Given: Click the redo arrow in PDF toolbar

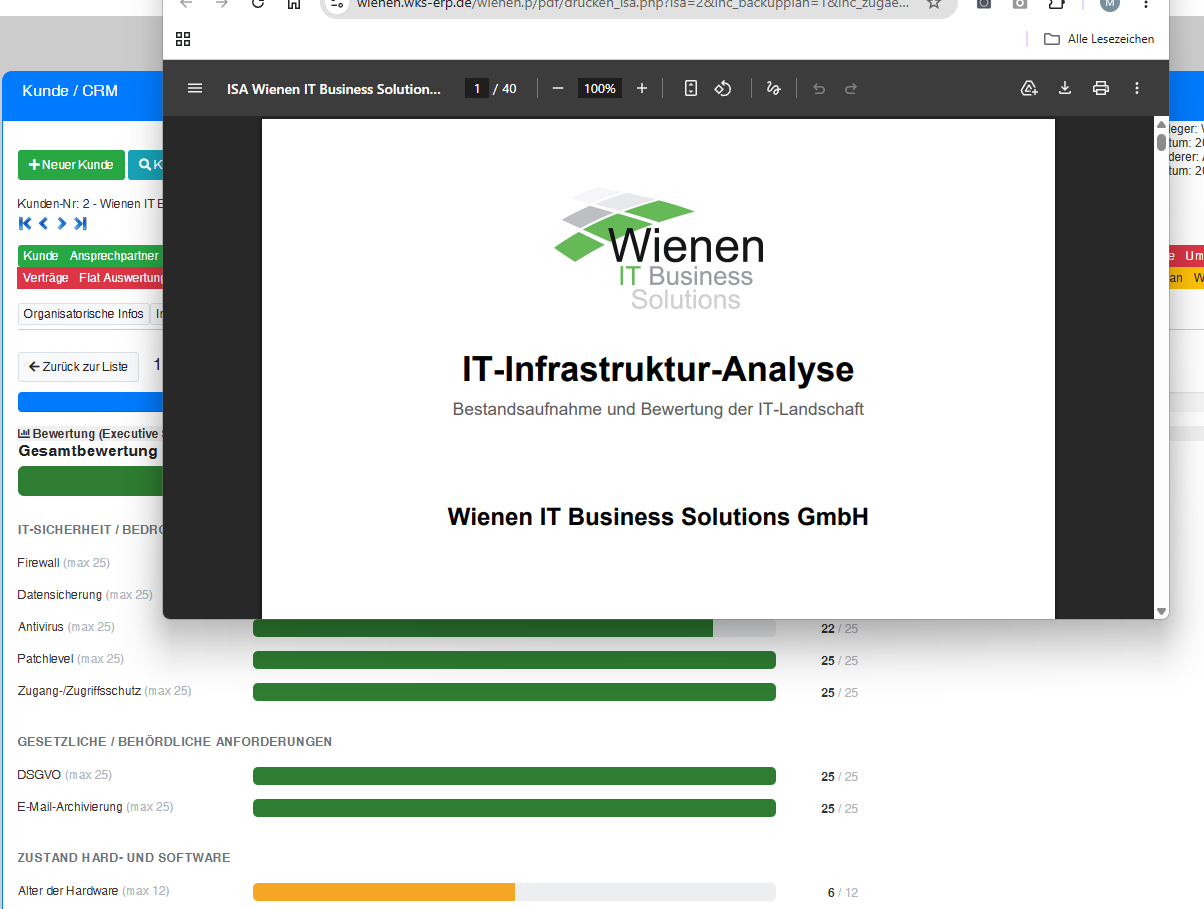Looking at the screenshot, I should tap(851, 88).
